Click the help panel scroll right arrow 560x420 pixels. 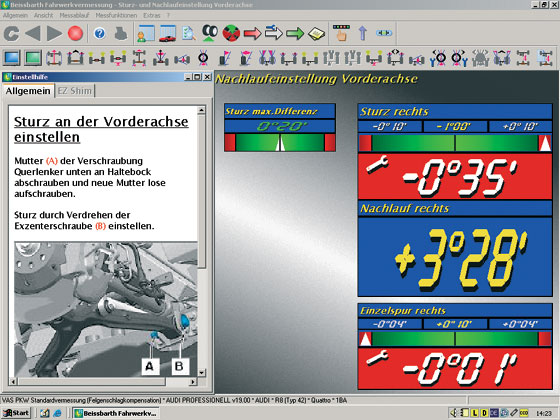pyautogui.click(x=193, y=381)
